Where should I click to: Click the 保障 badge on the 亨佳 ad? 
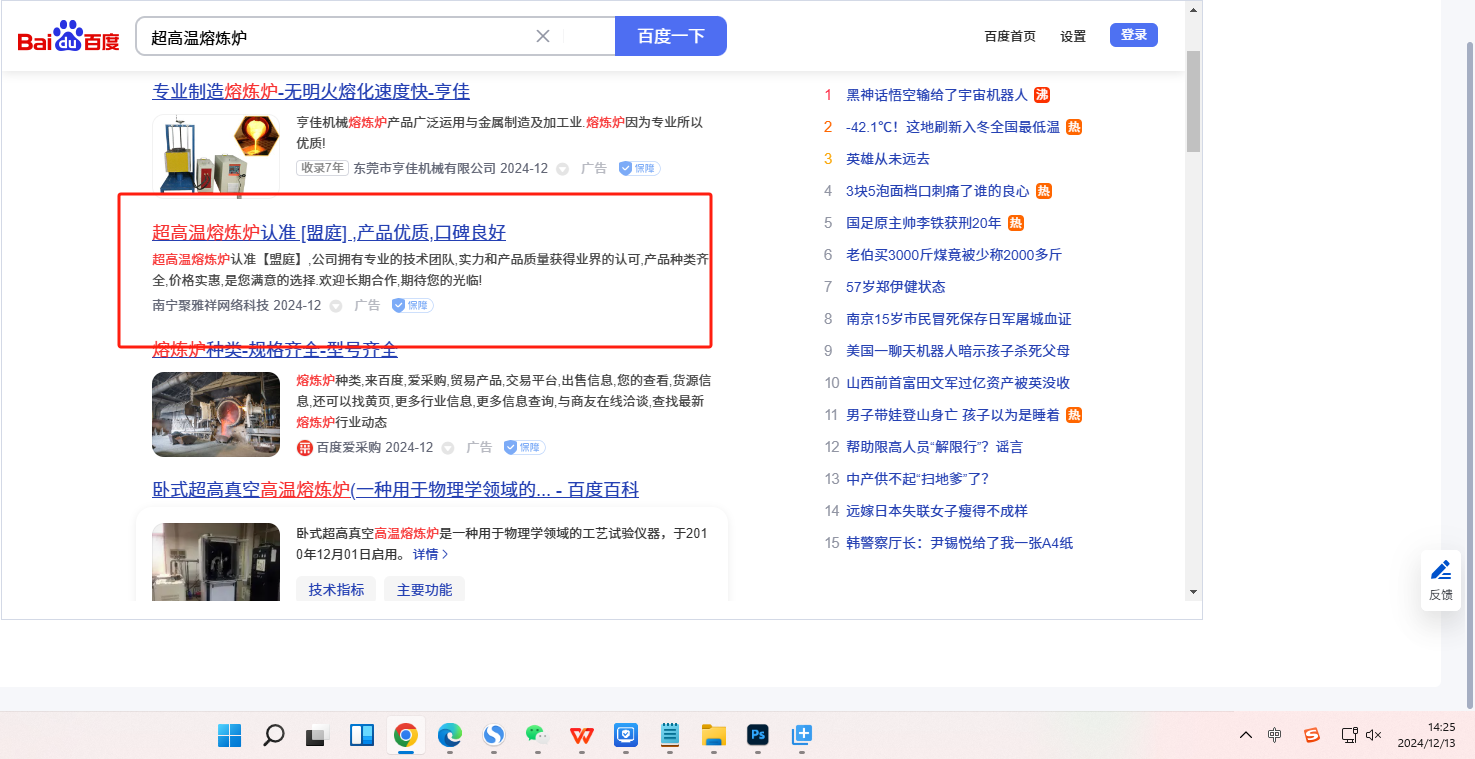click(639, 169)
